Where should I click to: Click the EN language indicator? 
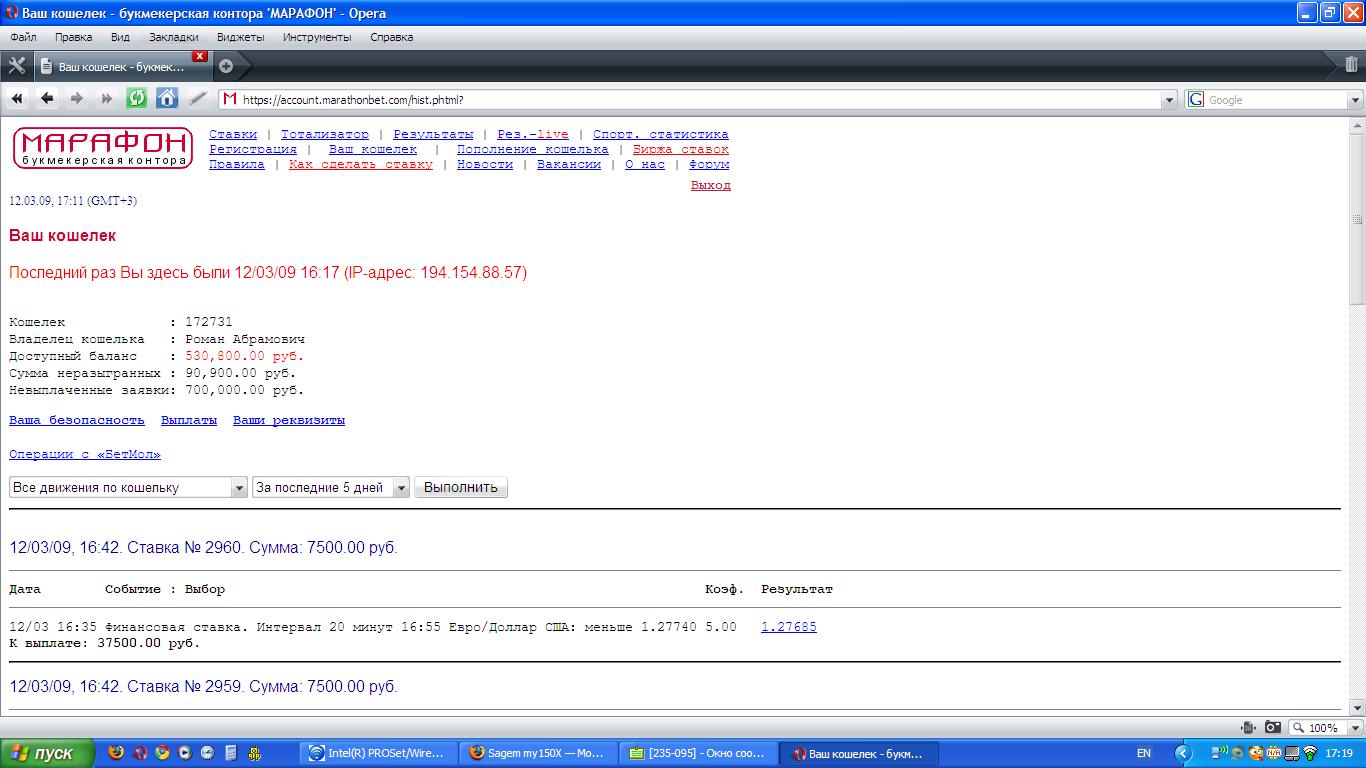1143,753
